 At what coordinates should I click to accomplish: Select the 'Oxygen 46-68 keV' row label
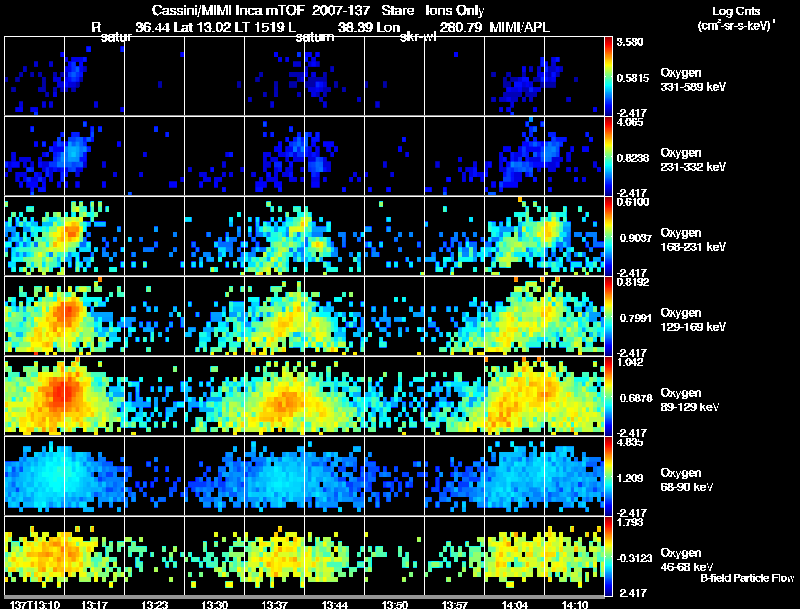pyautogui.click(x=687, y=560)
